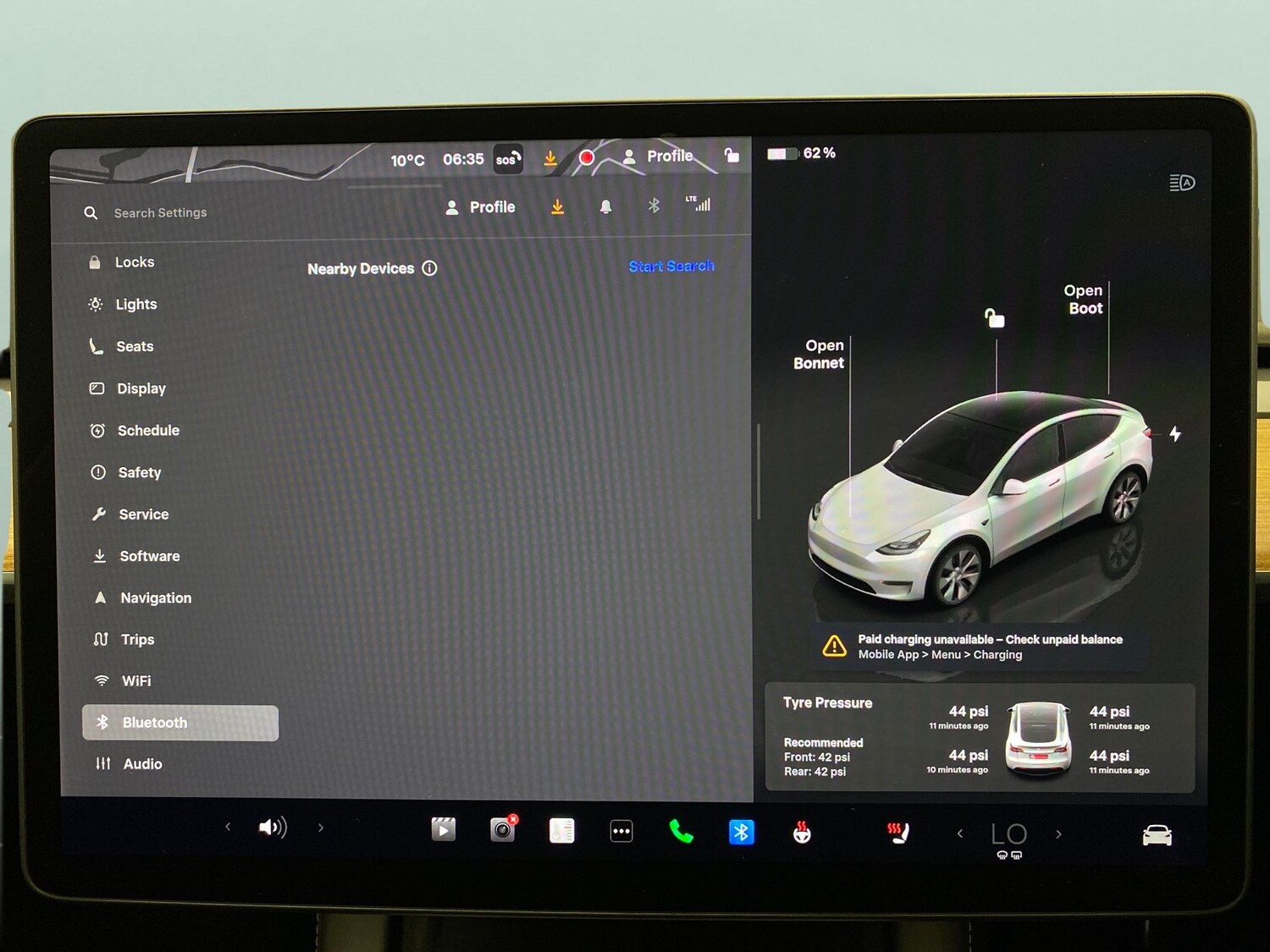
Task: Tap Start Search for nearby devices
Action: (x=671, y=266)
